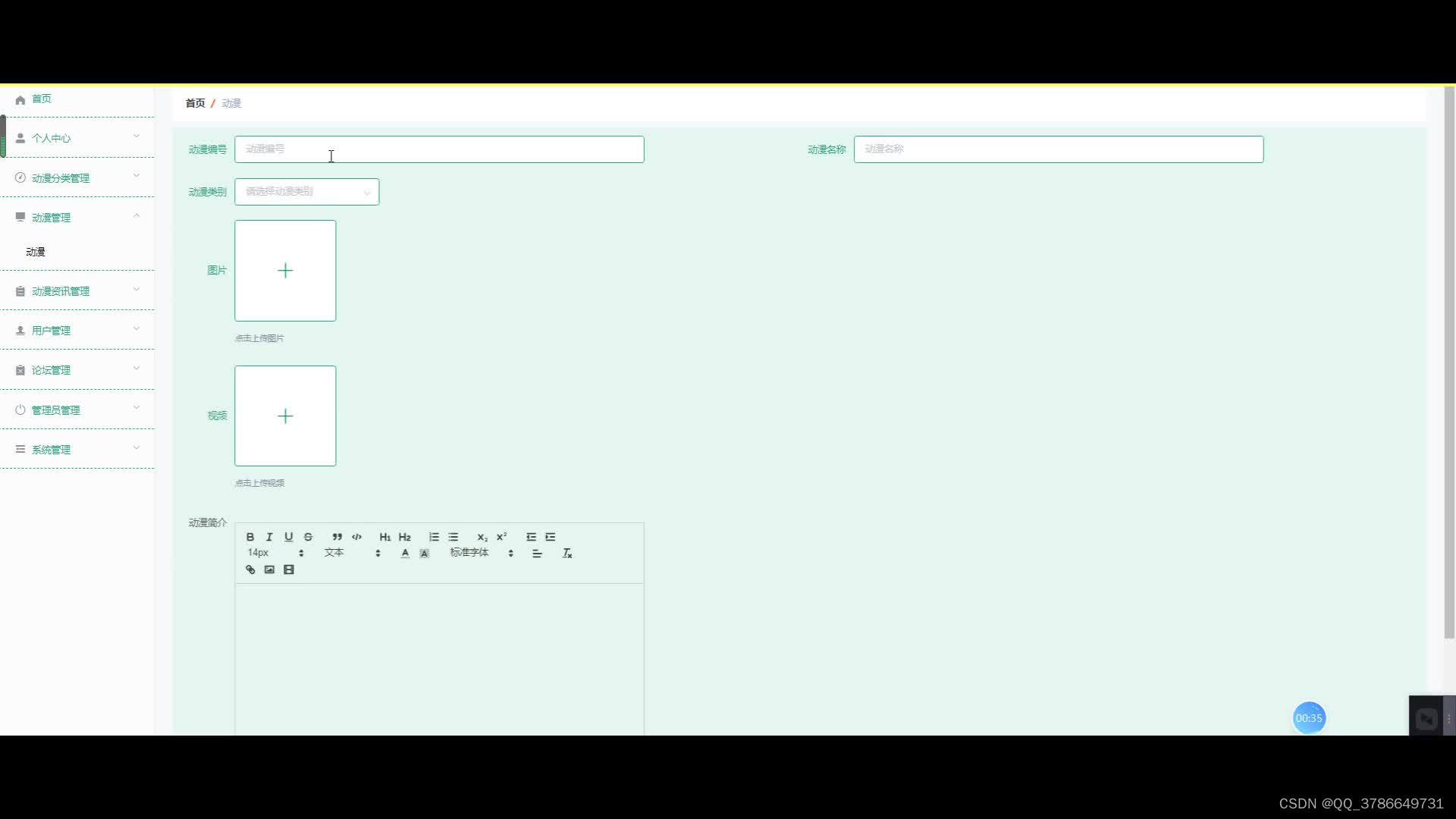Screen dimensions: 1456x819
Task: Expand 系统管理 sidebar menu
Action: pos(77,450)
